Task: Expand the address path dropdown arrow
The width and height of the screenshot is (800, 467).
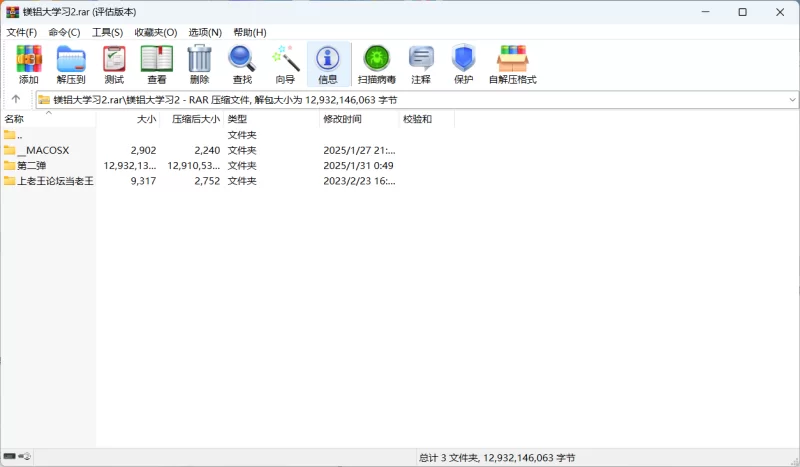Action: tap(792, 100)
